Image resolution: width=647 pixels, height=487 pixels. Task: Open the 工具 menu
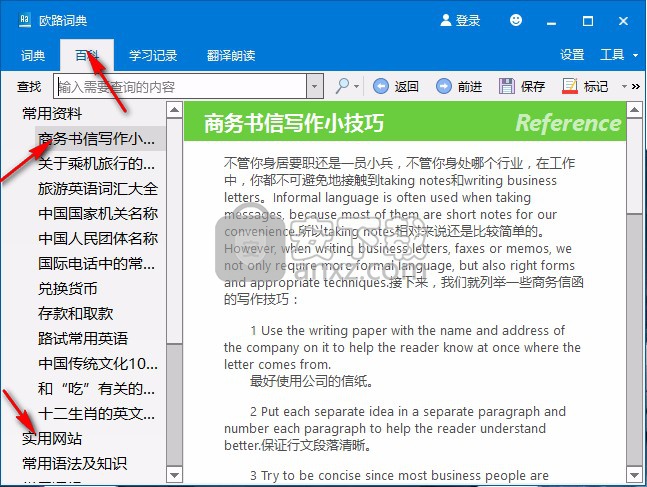click(x=612, y=55)
